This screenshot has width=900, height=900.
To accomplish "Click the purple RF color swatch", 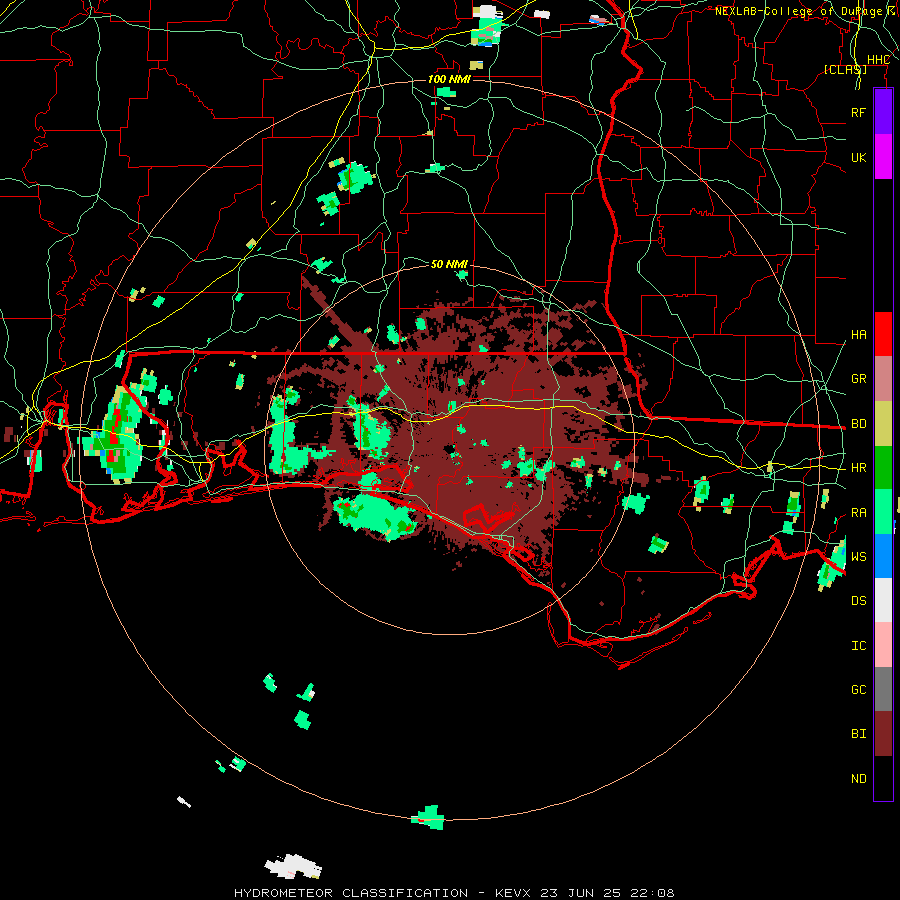I will (x=883, y=112).
